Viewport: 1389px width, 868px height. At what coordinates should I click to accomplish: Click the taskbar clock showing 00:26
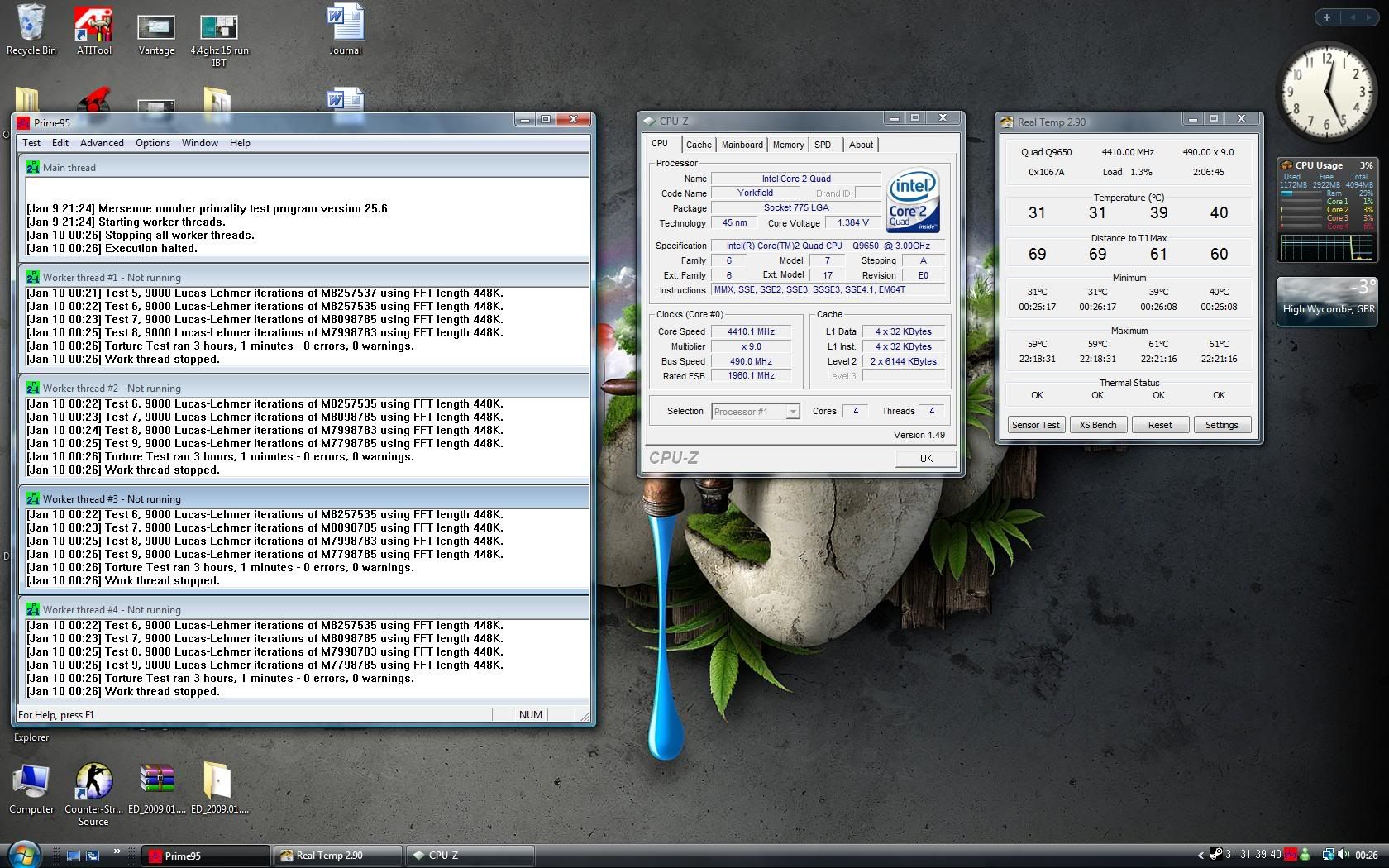(x=1367, y=856)
